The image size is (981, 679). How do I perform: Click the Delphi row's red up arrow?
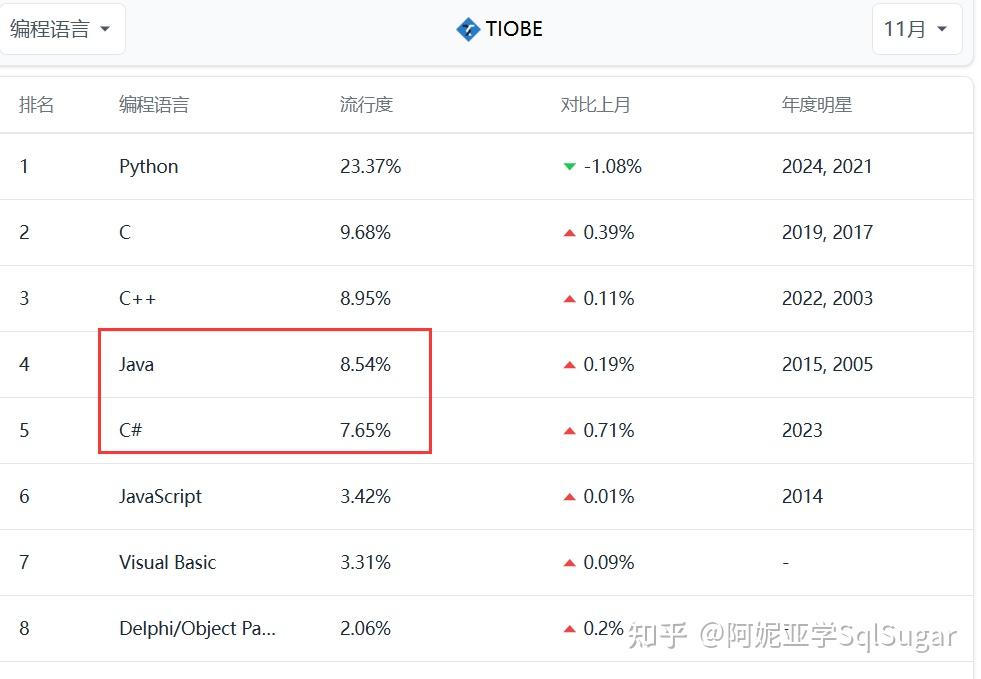click(x=570, y=629)
